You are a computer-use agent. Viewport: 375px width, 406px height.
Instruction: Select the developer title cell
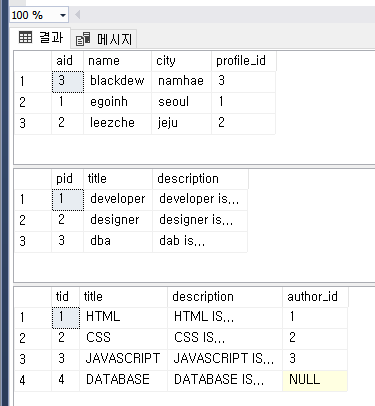pos(118,199)
